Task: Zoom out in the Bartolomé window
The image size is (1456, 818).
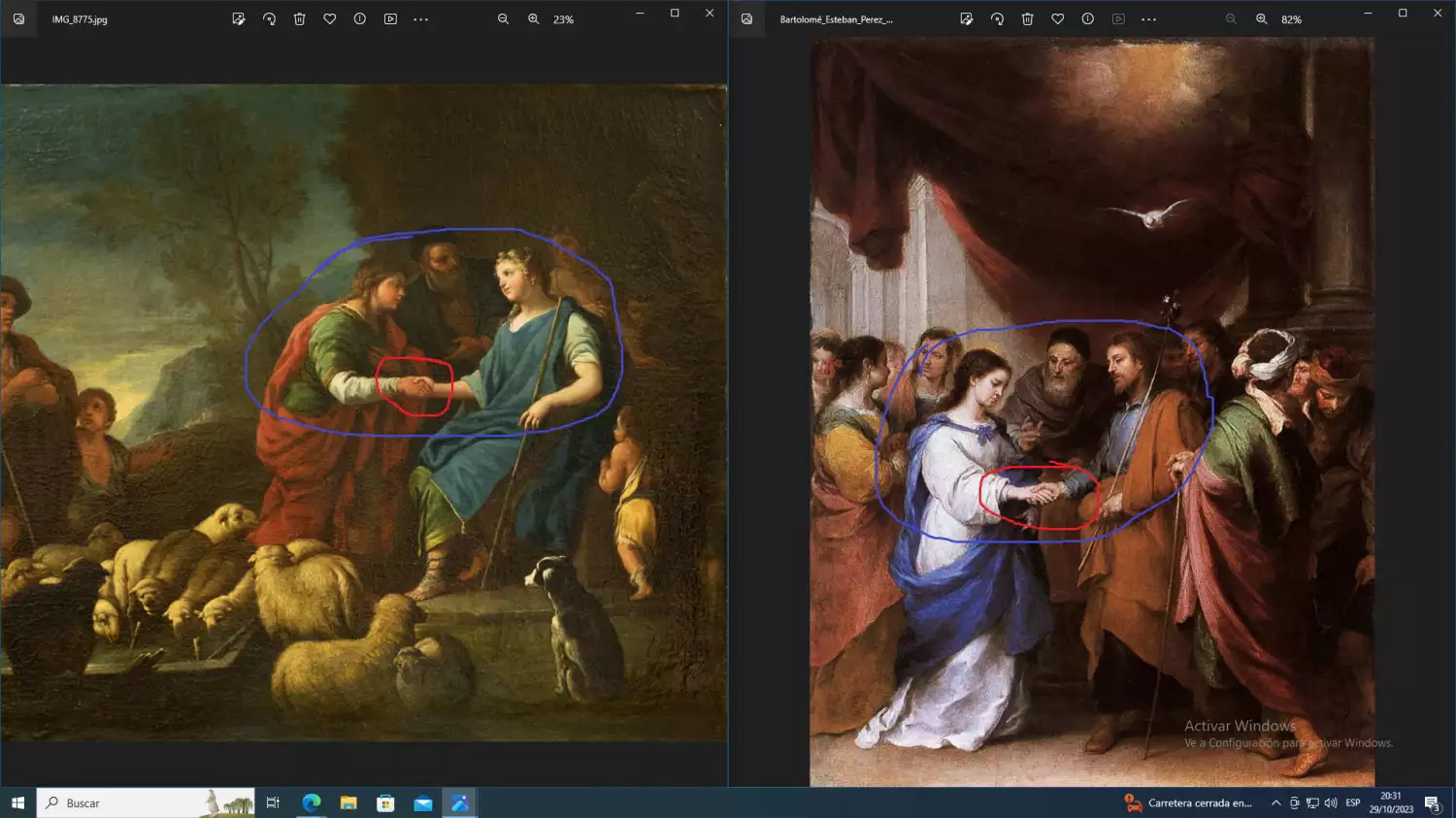Action: coord(1231,19)
